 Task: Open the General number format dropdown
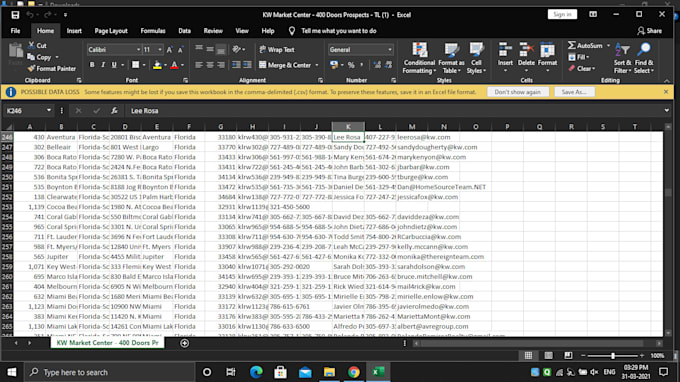click(389, 50)
